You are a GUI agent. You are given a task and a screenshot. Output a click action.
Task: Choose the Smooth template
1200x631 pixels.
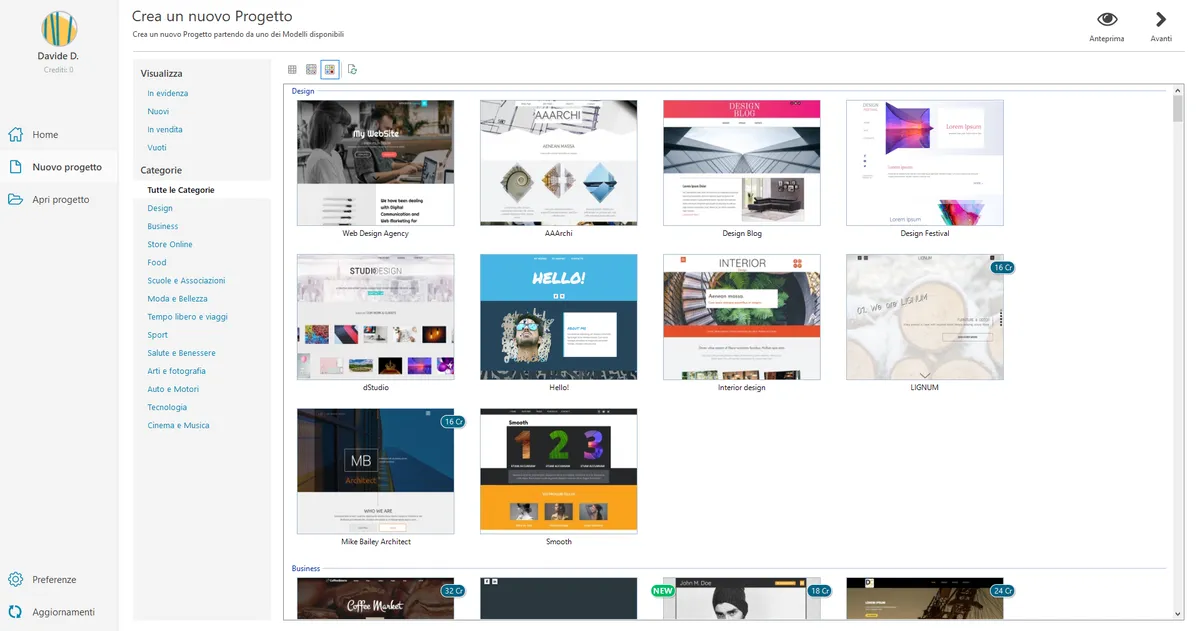pos(558,471)
